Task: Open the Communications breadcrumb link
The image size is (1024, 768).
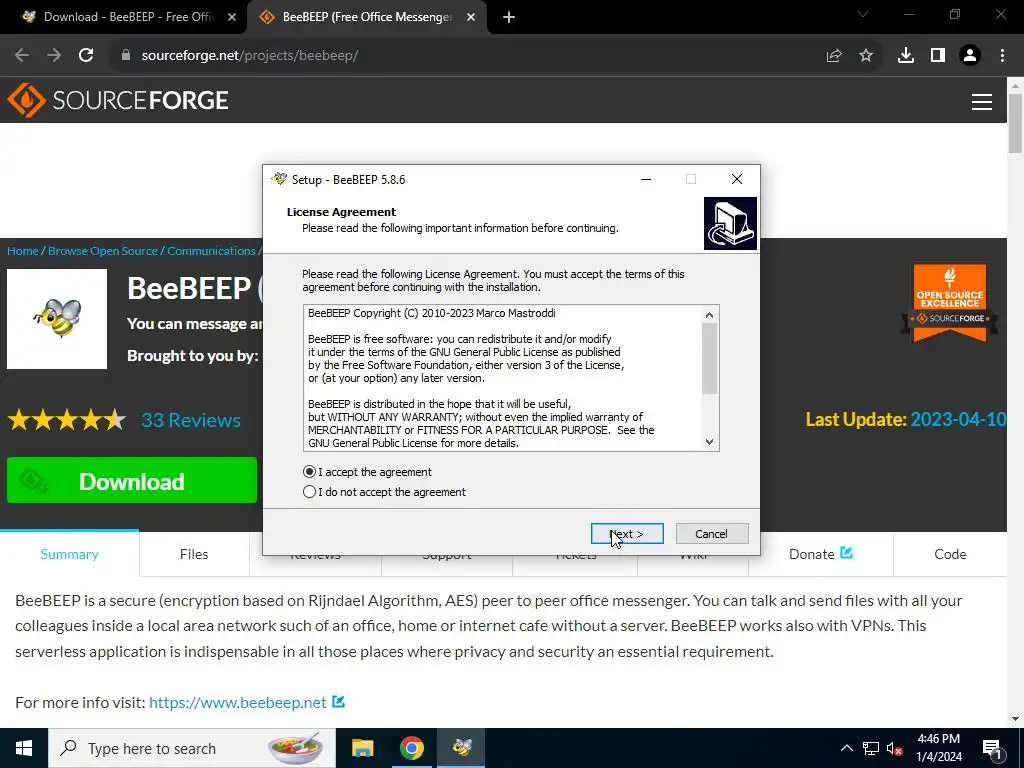Action: pos(211,251)
